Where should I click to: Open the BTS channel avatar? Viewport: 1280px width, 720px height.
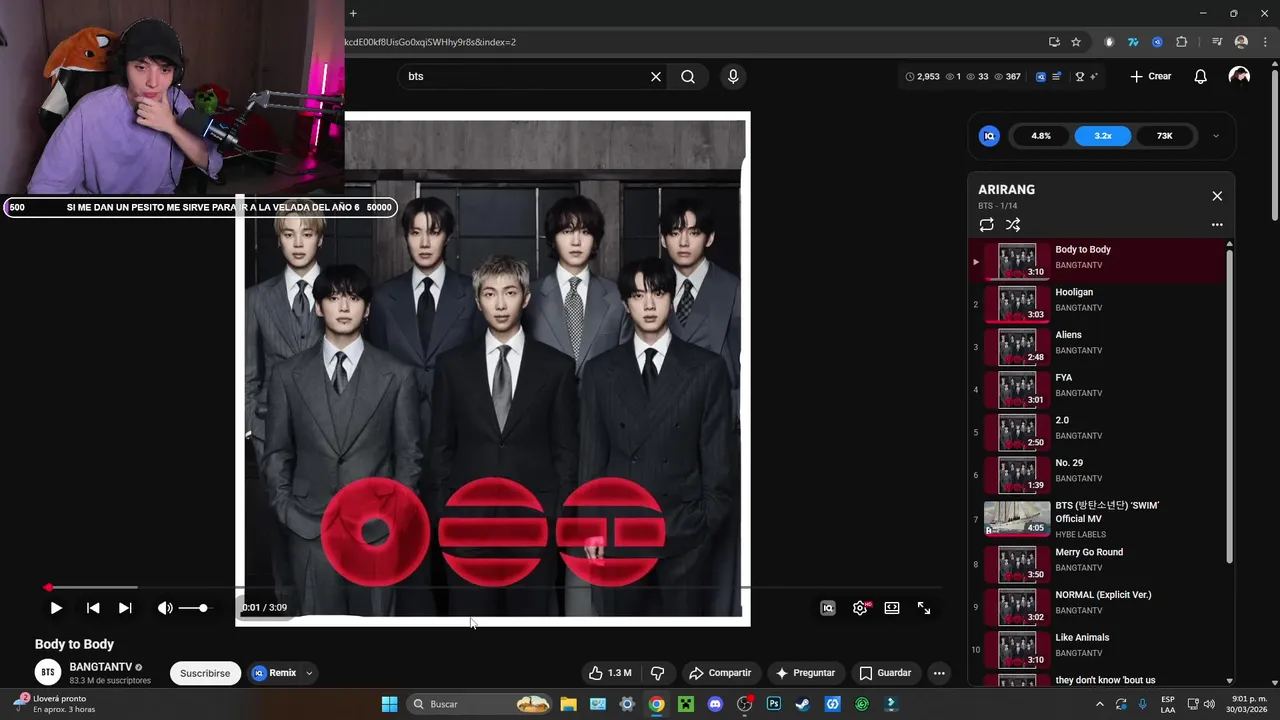(x=48, y=673)
